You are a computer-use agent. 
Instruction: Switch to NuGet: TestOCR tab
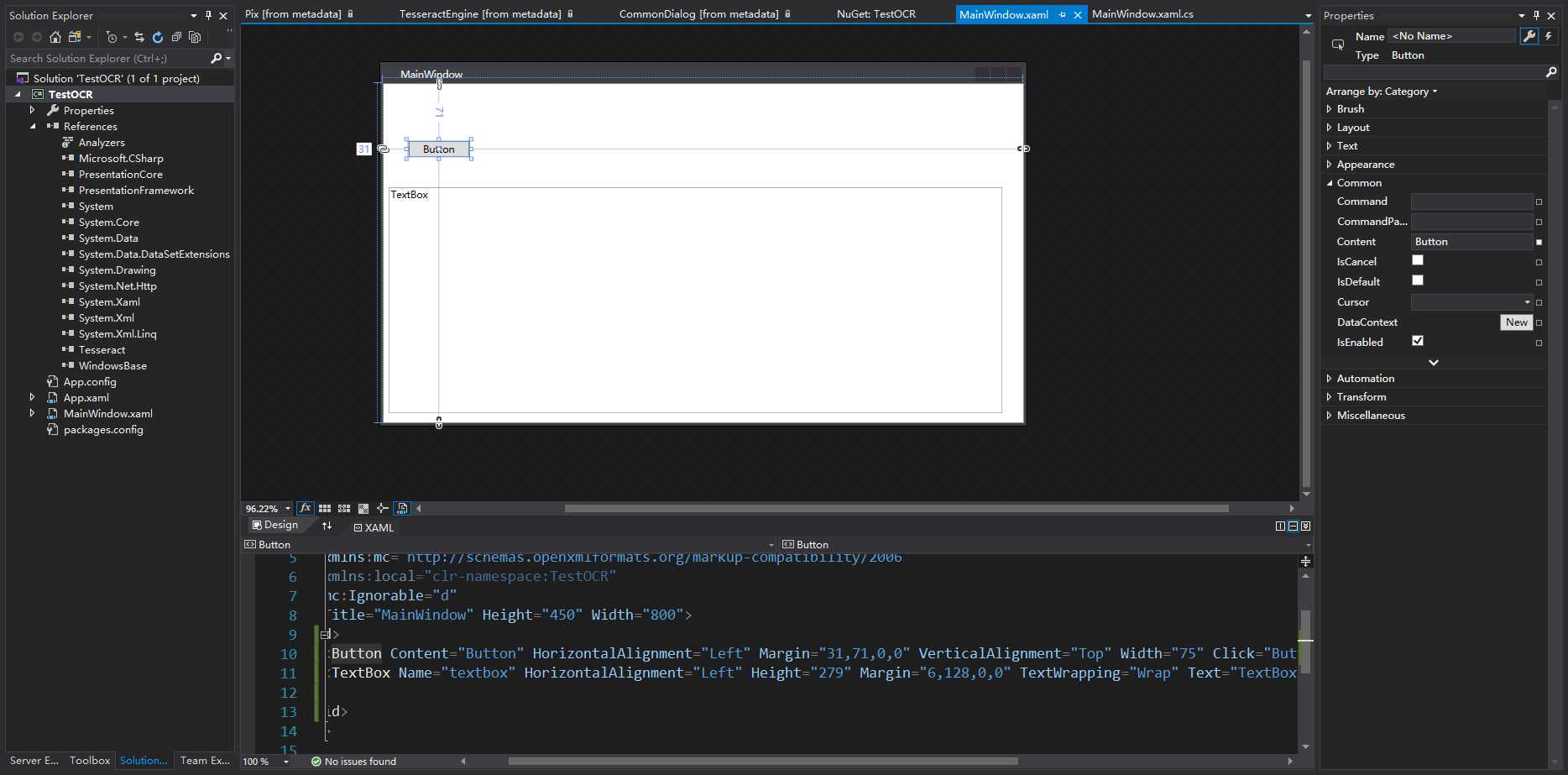(876, 14)
